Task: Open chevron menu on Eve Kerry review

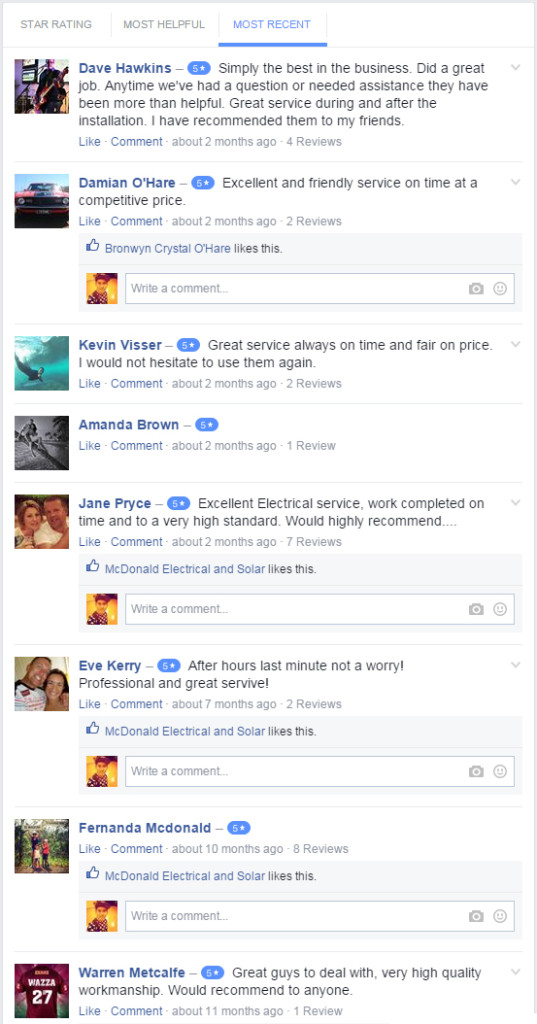Action: point(515,665)
